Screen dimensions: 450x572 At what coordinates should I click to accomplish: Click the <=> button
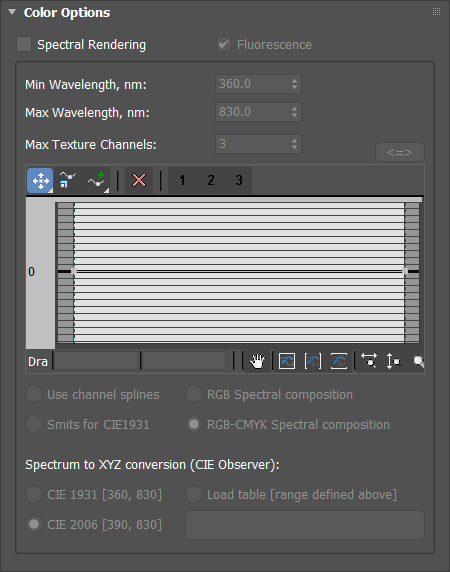coord(400,152)
